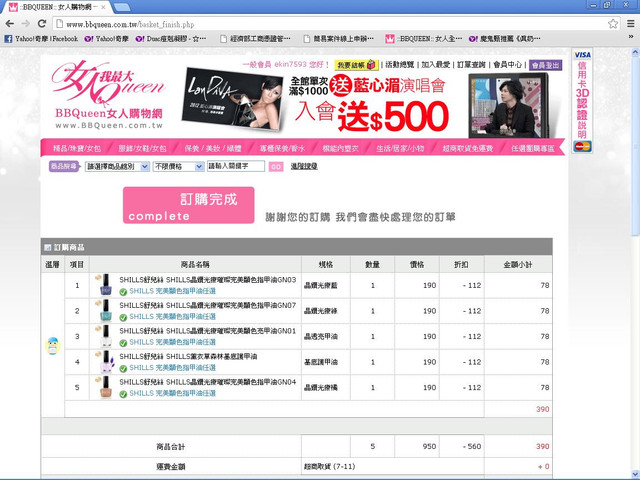
Task: Expand the 不限價格 price dropdown
Action: (178, 166)
